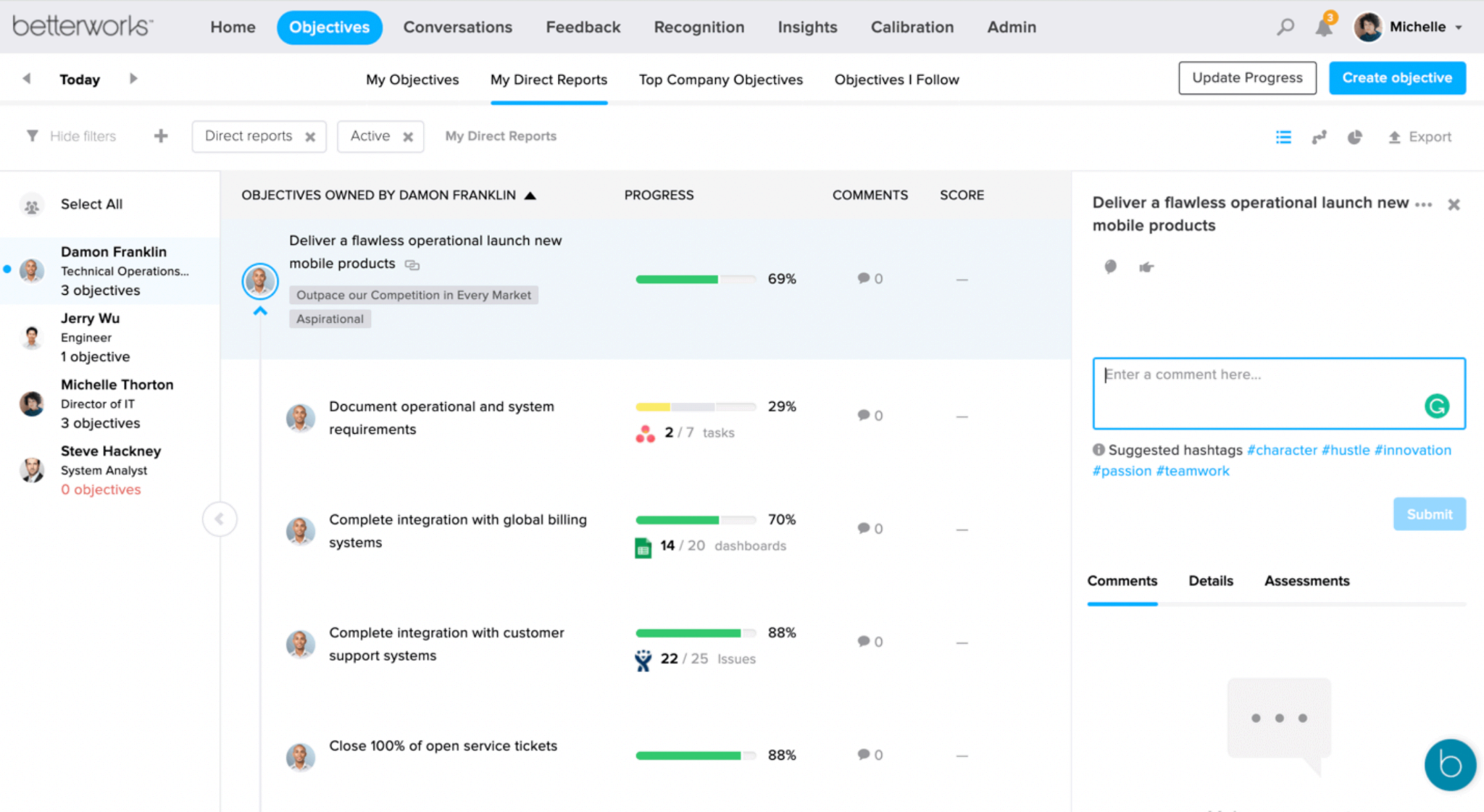Click the 29% progress bar
Screen dimensions: 1484x812
click(696, 407)
